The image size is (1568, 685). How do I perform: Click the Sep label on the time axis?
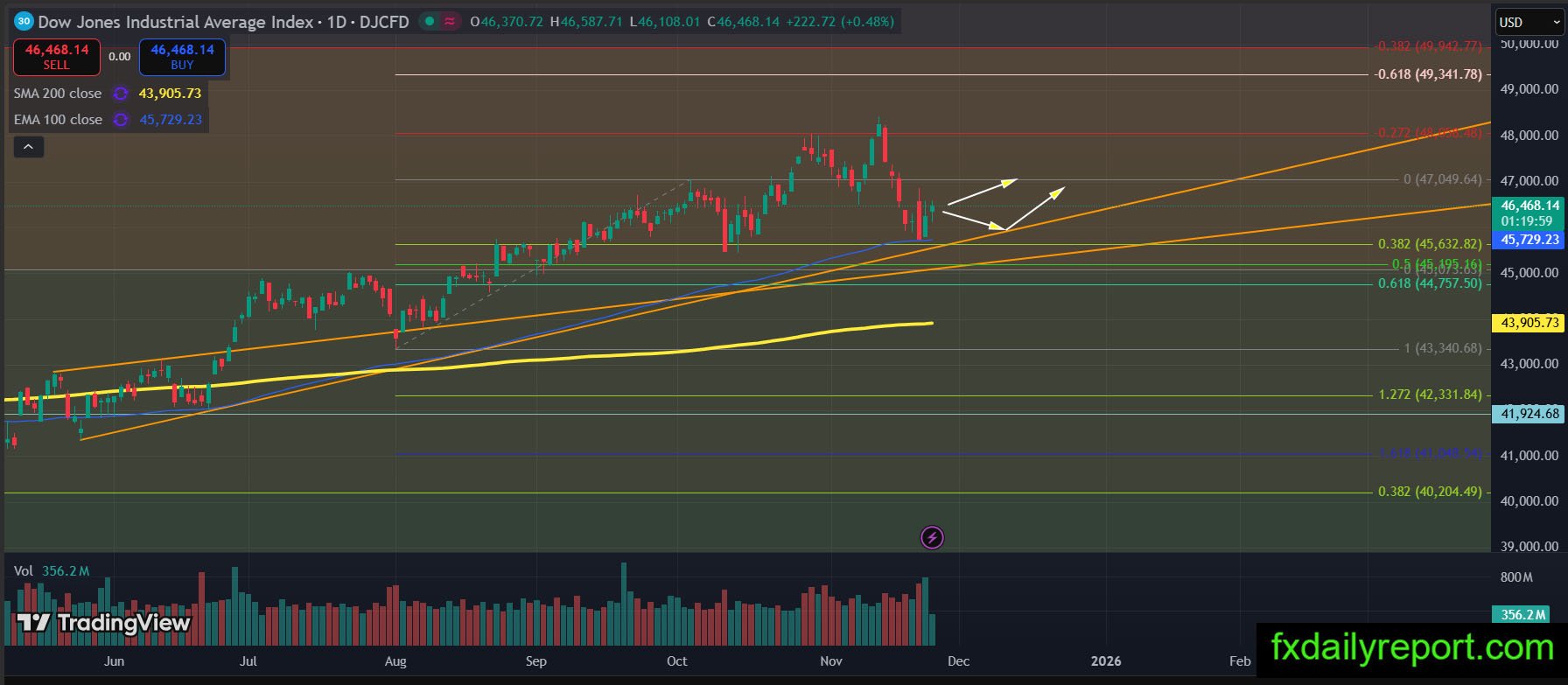point(536,661)
